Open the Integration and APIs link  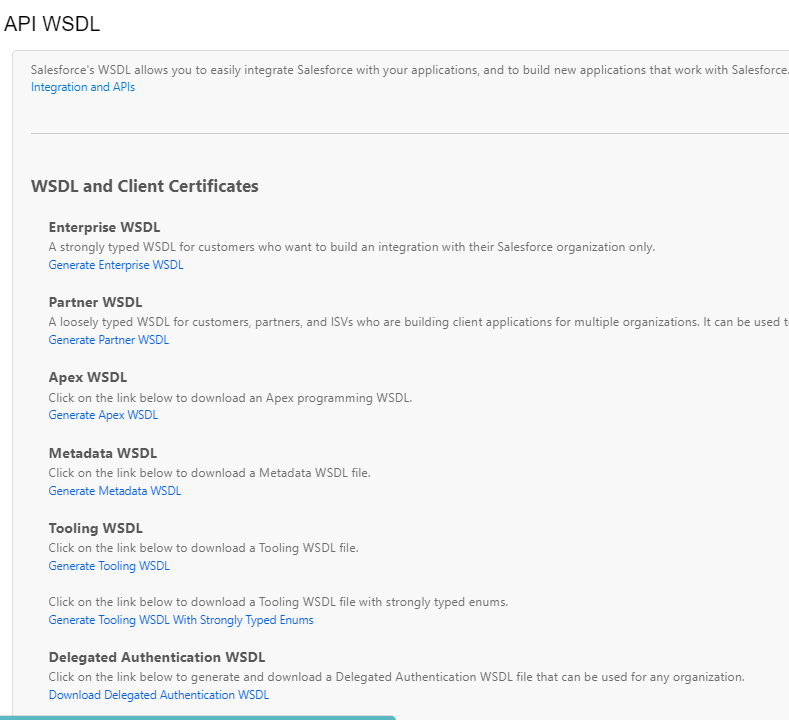click(x=83, y=87)
